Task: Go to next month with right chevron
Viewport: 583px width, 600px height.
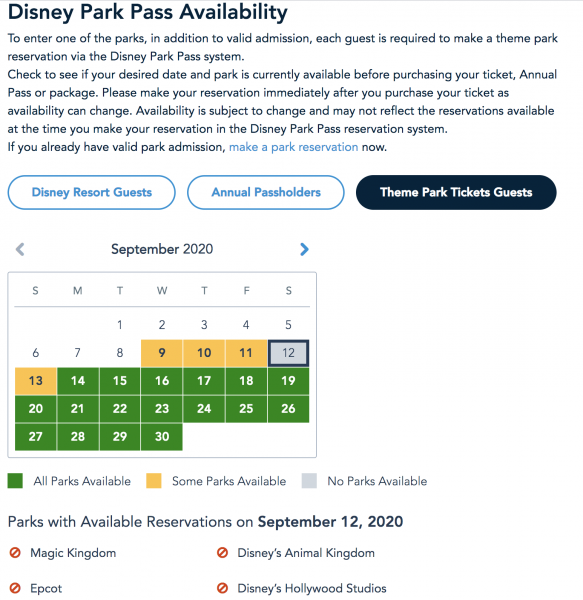Action: tap(304, 249)
